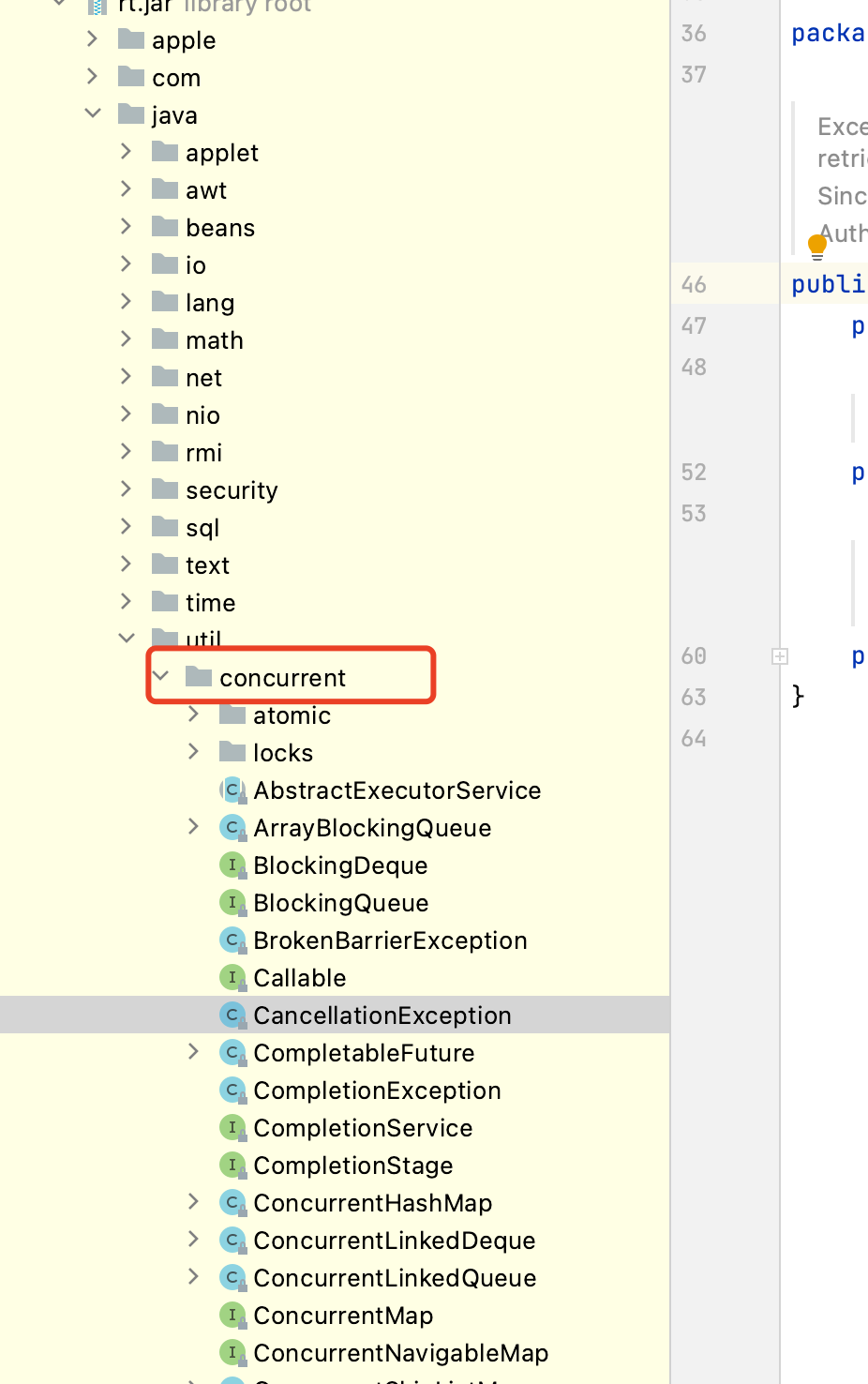Collapse the java package tree node
Screen dimensions: 868x1384
93,114
